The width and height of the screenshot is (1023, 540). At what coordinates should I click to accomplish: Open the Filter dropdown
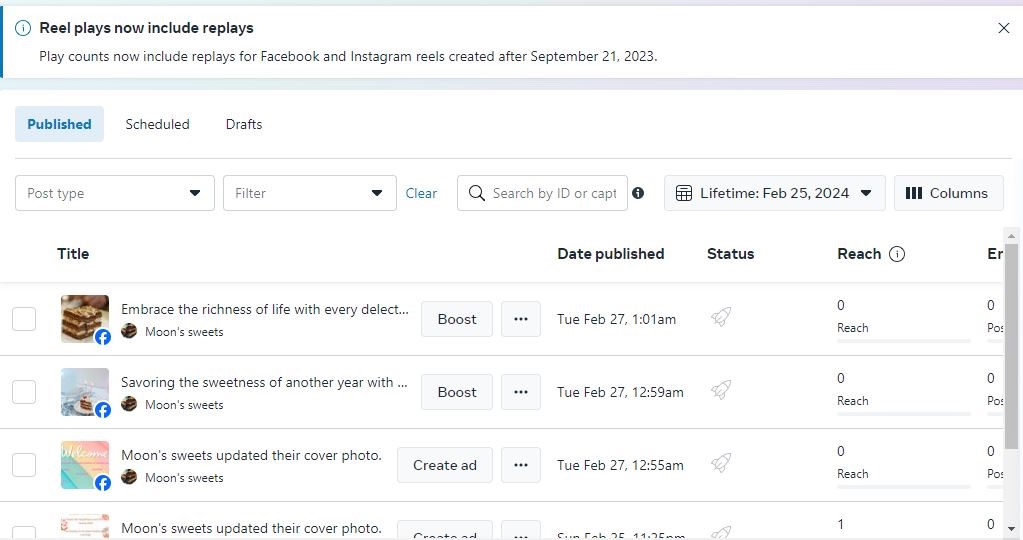[309, 193]
